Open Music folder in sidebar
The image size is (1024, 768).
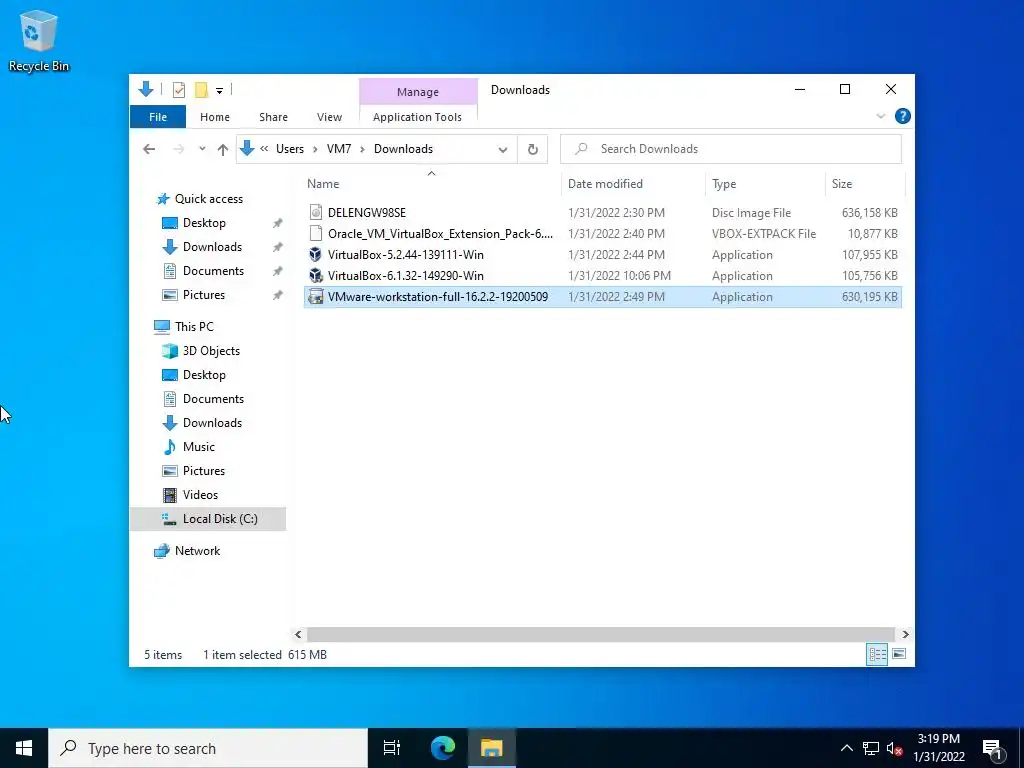[199, 447]
